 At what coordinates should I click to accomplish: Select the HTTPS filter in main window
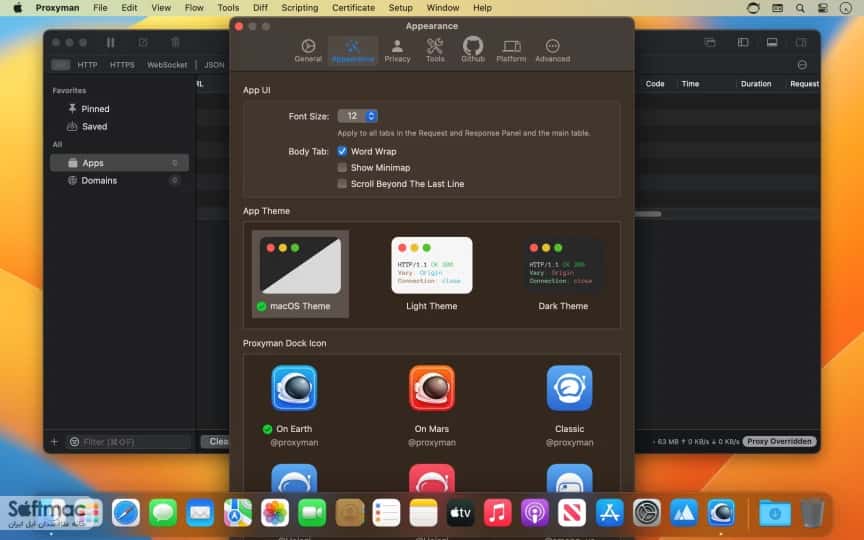122,65
